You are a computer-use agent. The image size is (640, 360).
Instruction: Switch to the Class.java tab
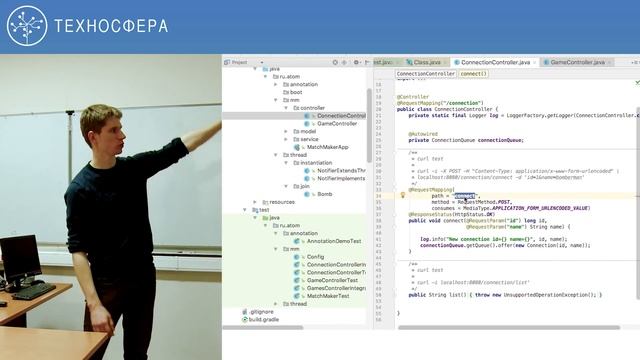pos(427,62)
